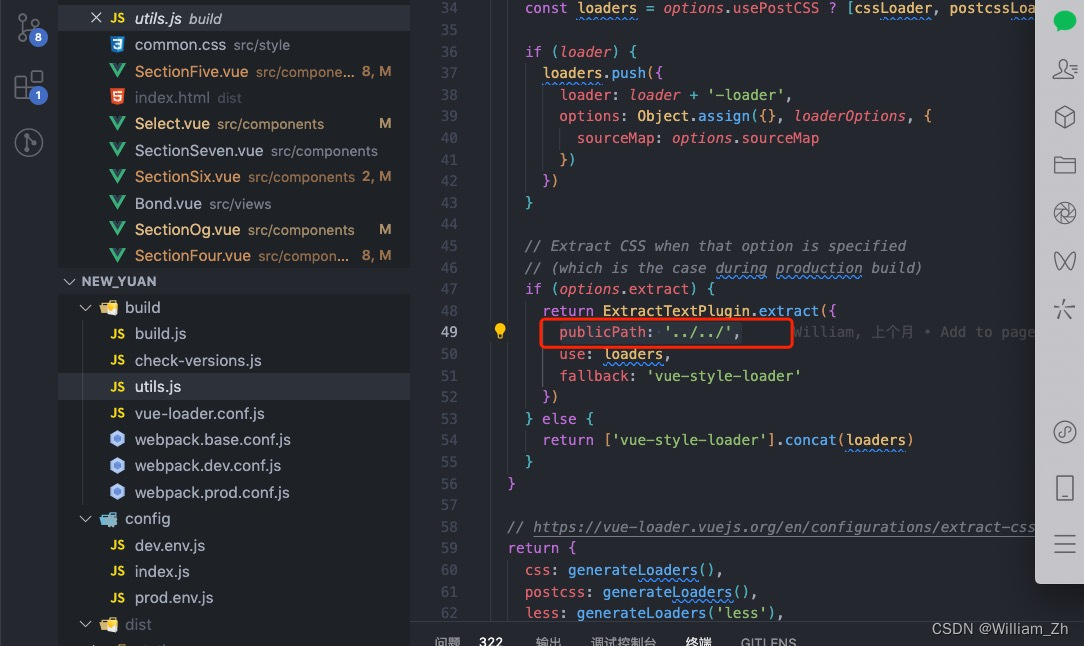Collapse the build folder in the explorer
This screenshot has width=1084, height=646.
tap(84, 307)
